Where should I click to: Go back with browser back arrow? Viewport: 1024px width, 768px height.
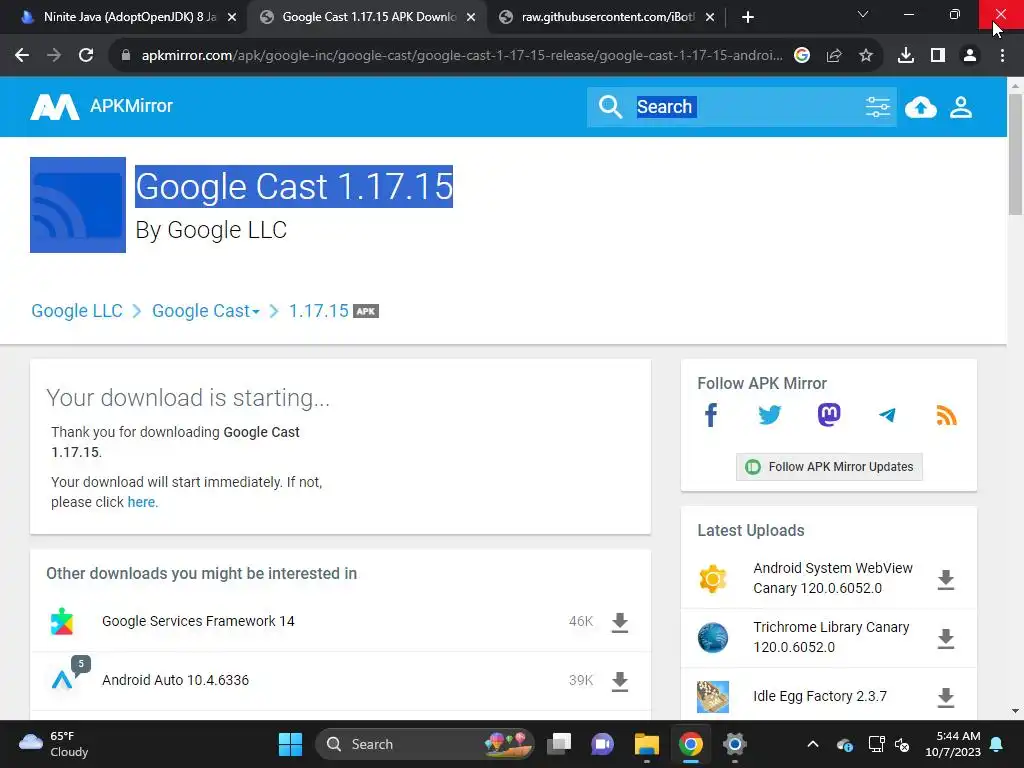[x=22, y=56]
